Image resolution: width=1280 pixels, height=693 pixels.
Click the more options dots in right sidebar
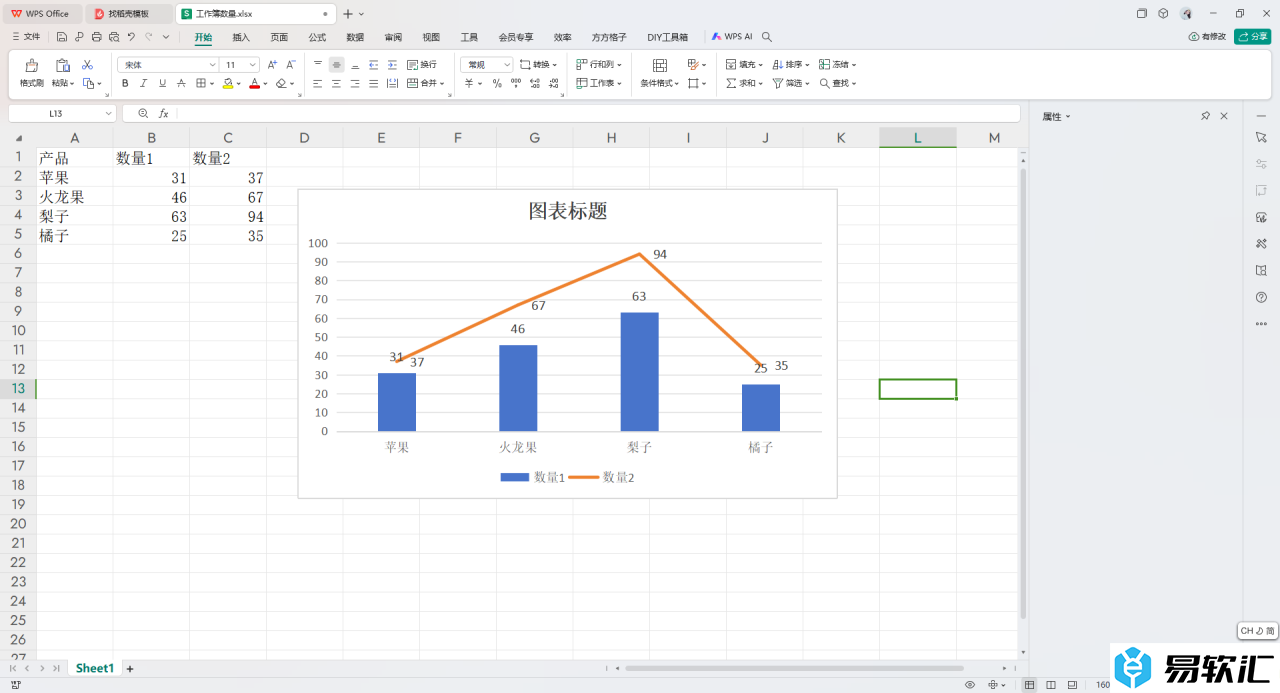(1261, 324)
